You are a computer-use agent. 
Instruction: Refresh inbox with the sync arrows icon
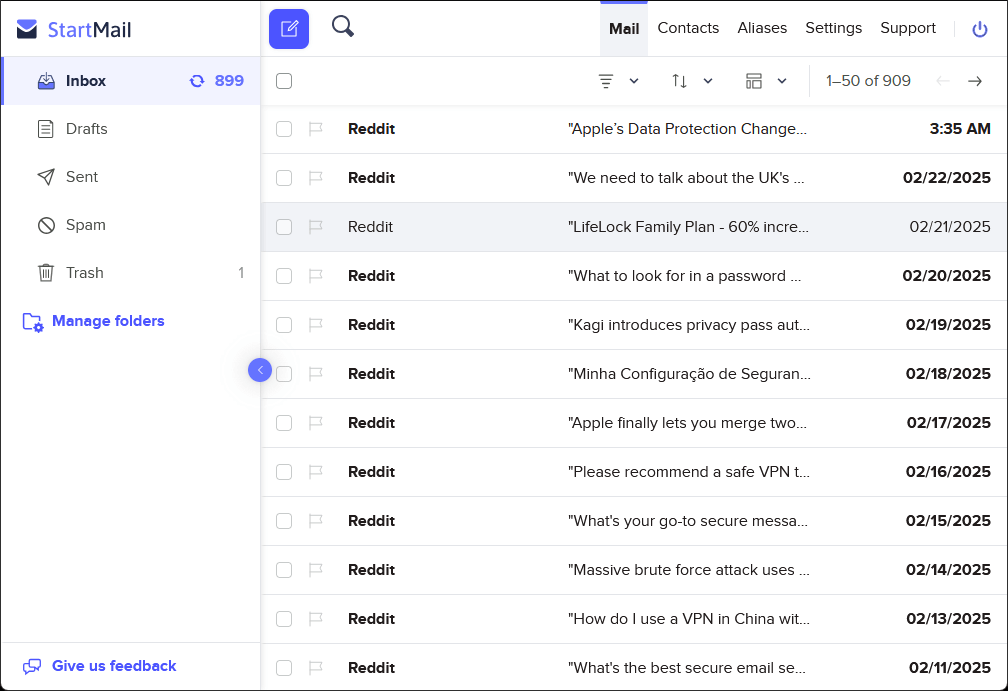click(197, 81)
